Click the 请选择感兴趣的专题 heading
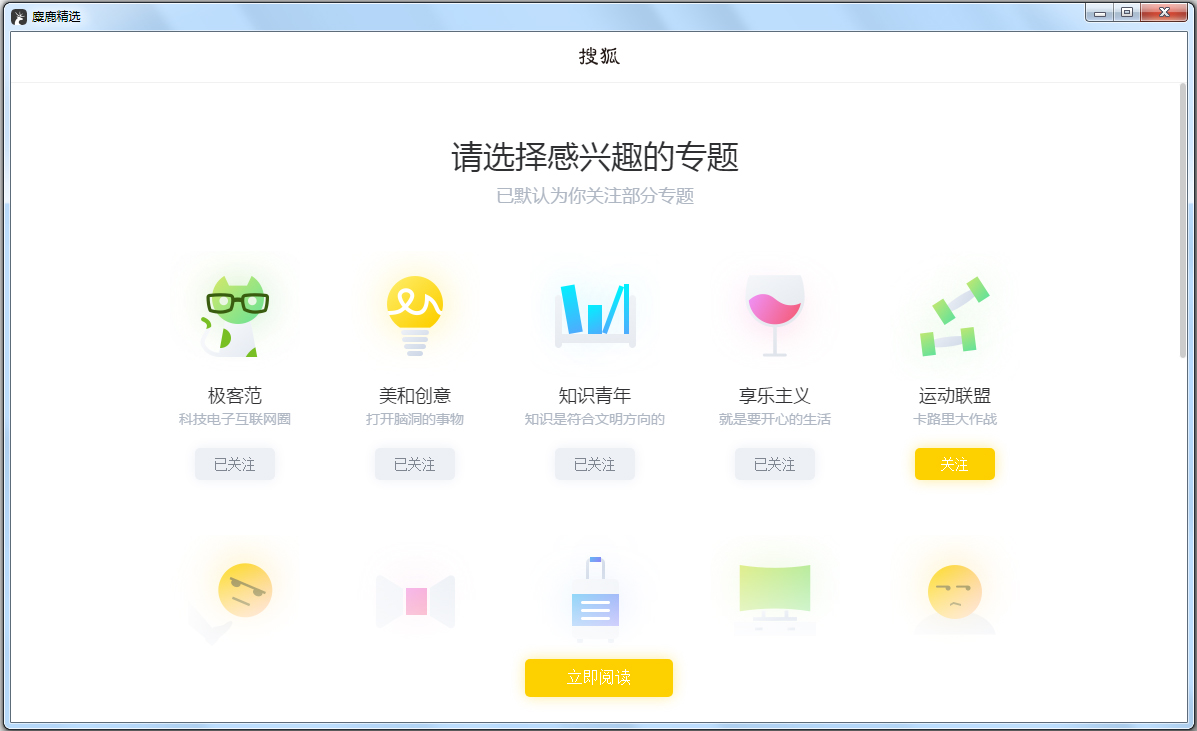 coord(595,156)
